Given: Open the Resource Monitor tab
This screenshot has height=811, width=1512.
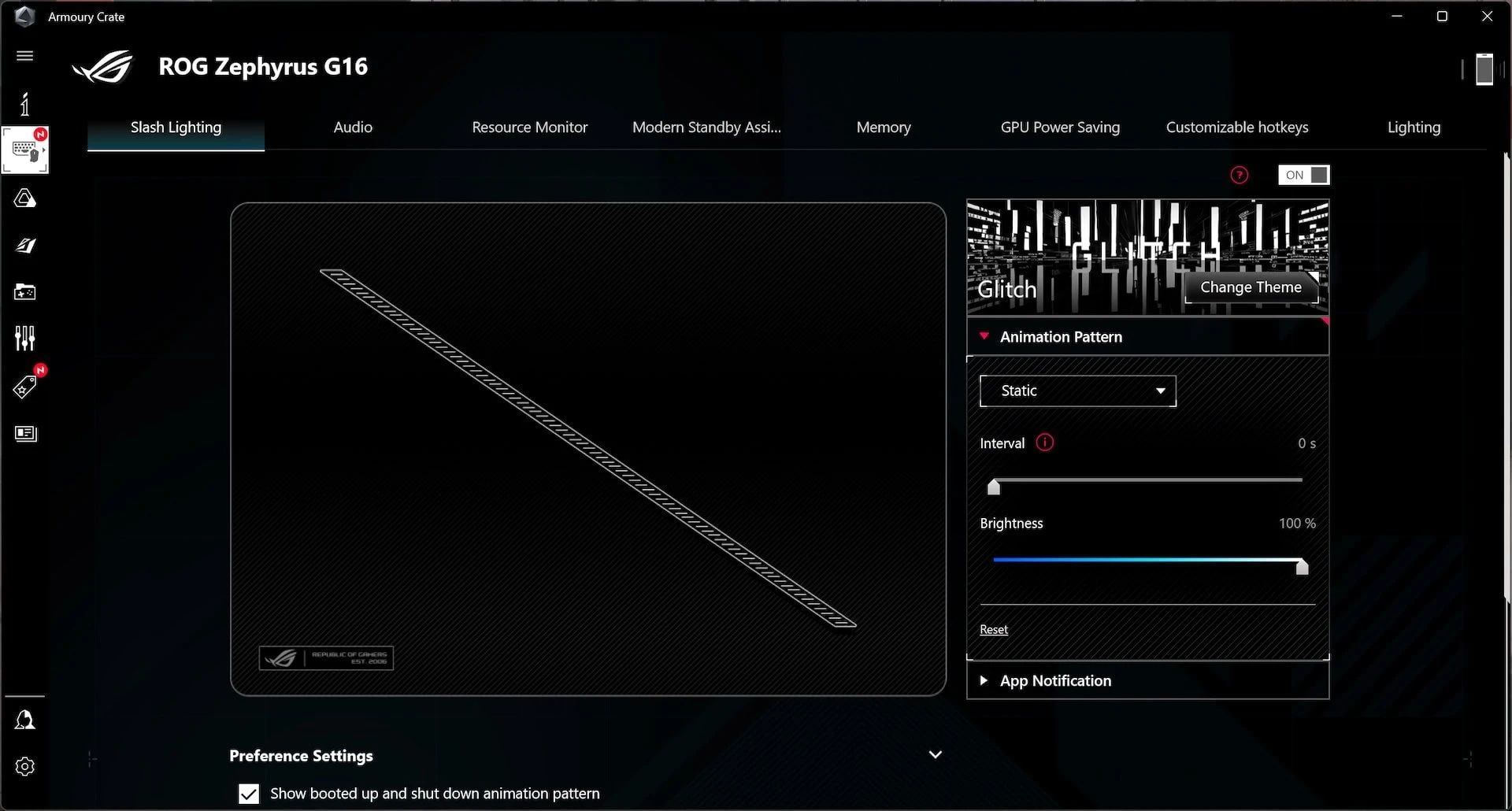Looking at the screenshot, I should click(529, 128).
